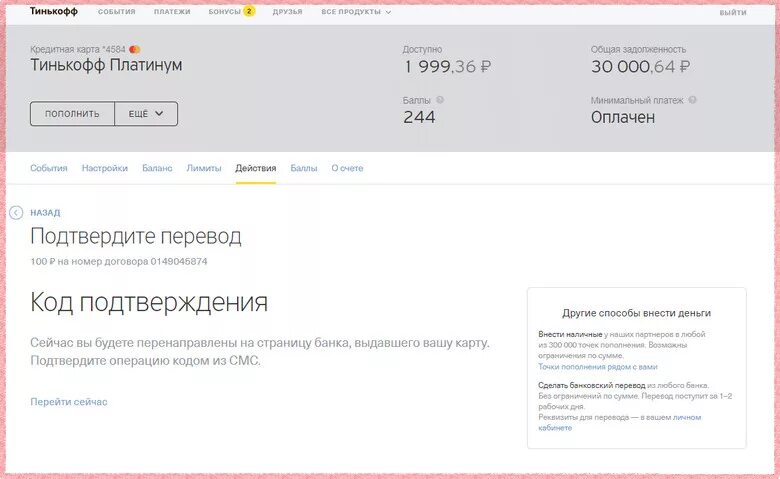Switch to the О счете tab

[x=347, y=168]
